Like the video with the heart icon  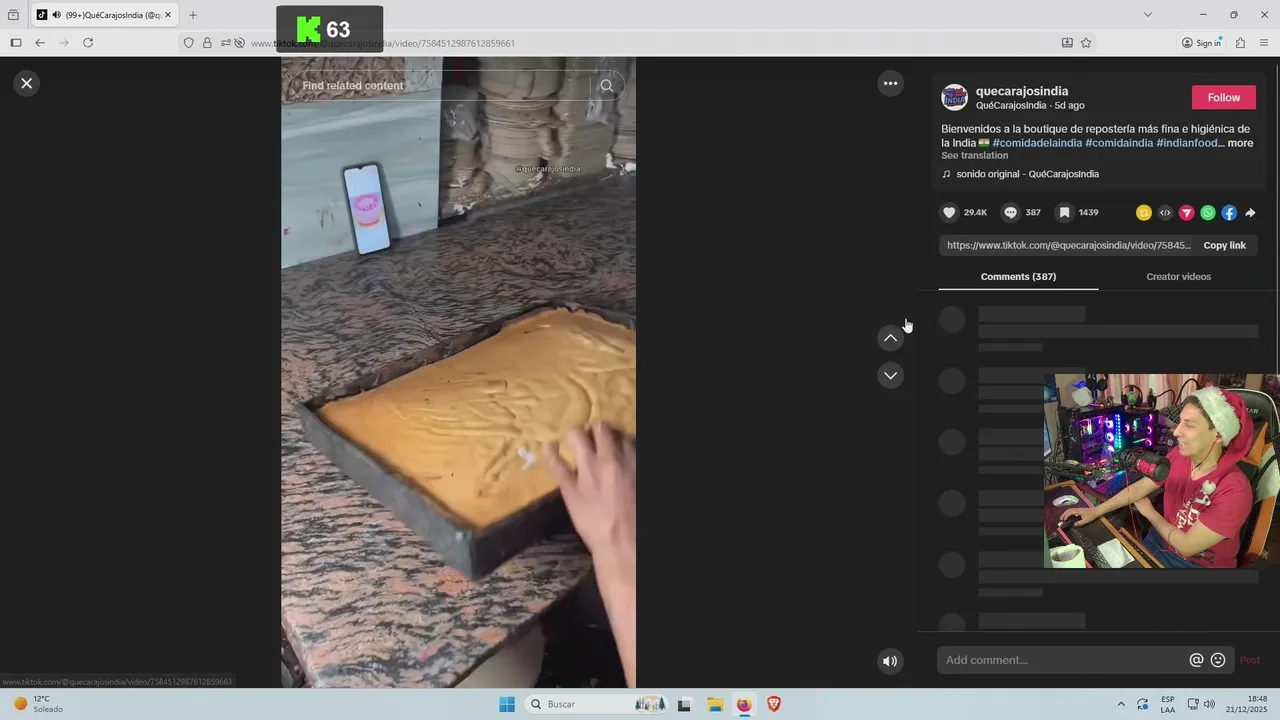[x=949, y=212]
